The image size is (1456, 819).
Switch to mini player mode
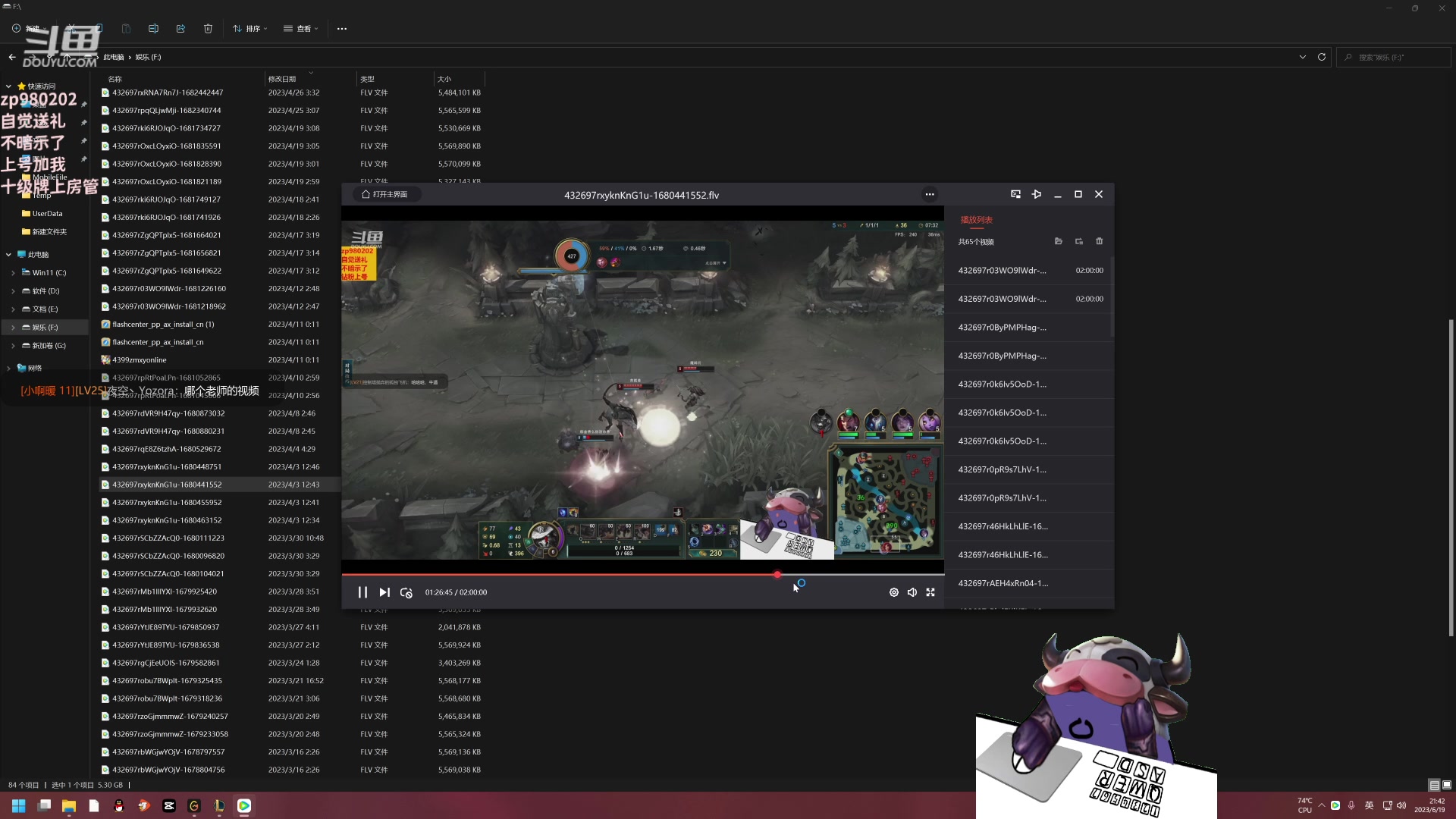point(1015,194)
